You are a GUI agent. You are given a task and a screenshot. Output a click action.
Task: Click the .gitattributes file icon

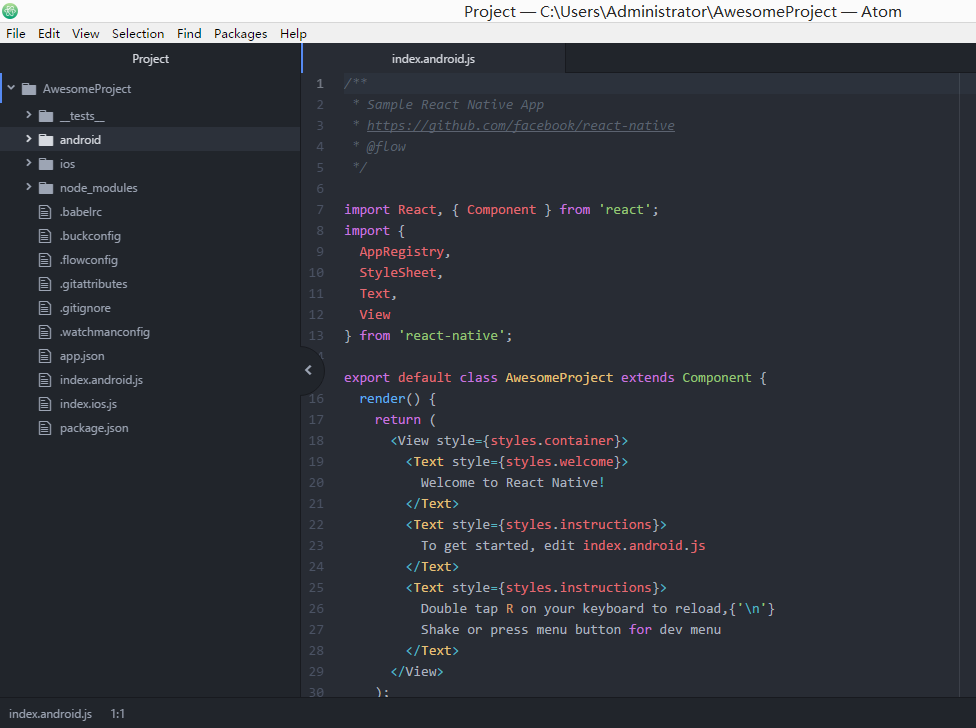click(45, 284)
